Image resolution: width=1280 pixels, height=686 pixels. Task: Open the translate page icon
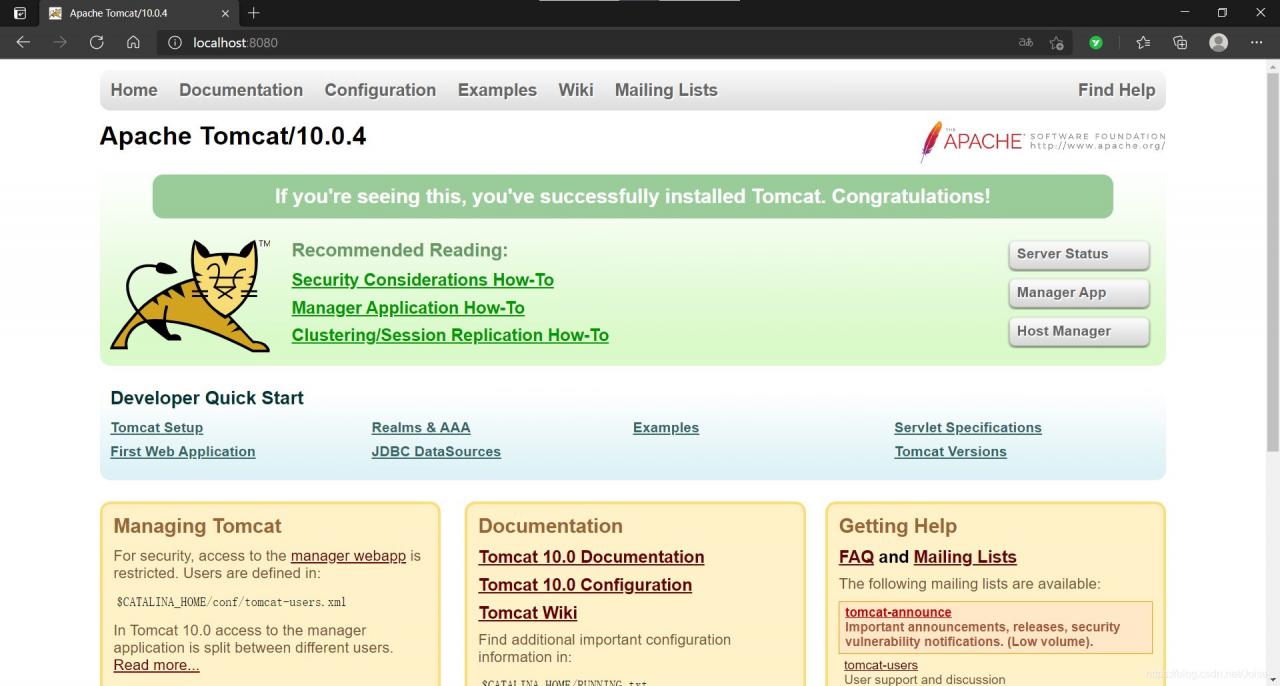(1026, 42)
